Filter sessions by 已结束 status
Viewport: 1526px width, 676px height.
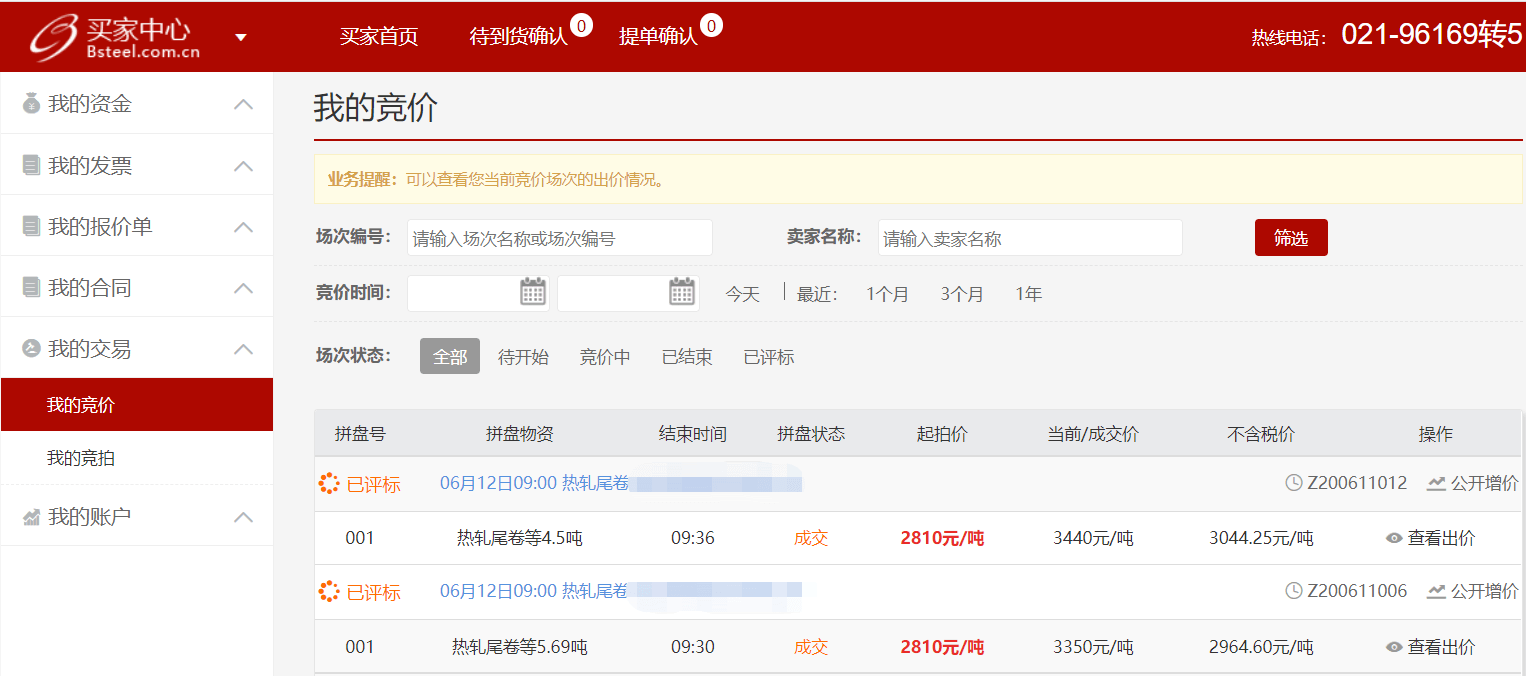[687, 357]
